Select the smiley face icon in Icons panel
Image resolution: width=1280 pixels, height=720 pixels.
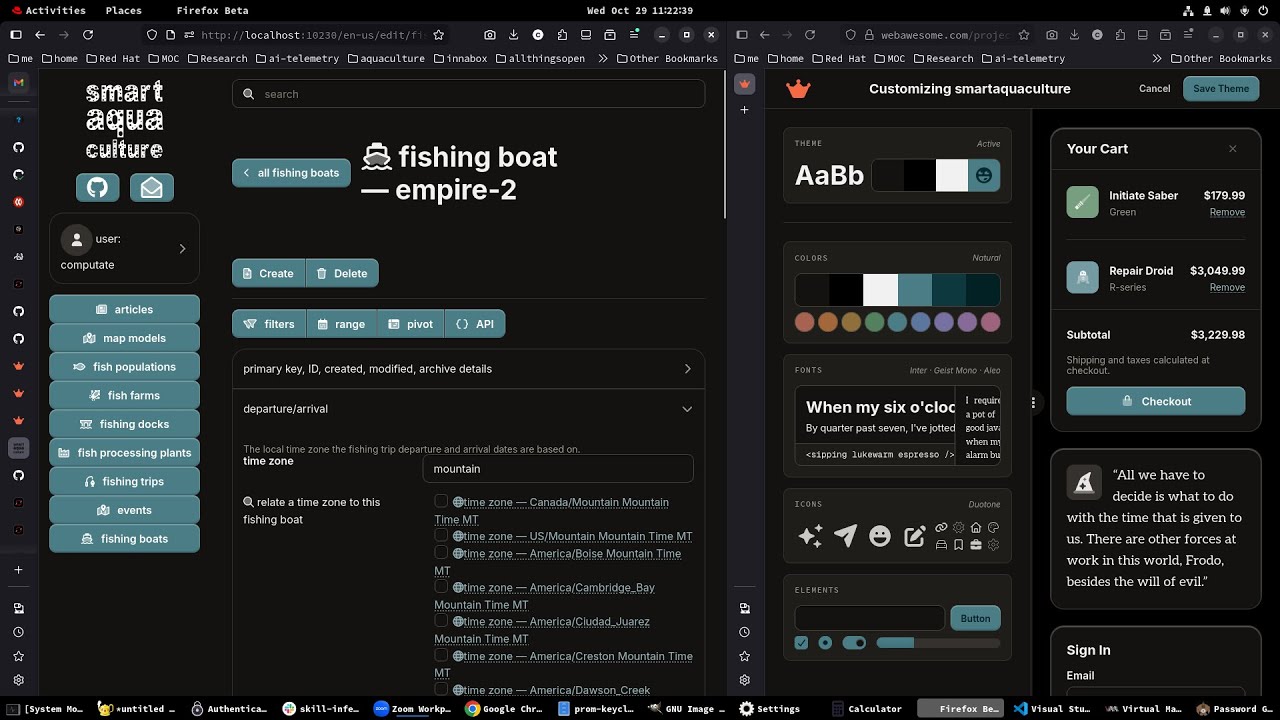coord(880,537)
